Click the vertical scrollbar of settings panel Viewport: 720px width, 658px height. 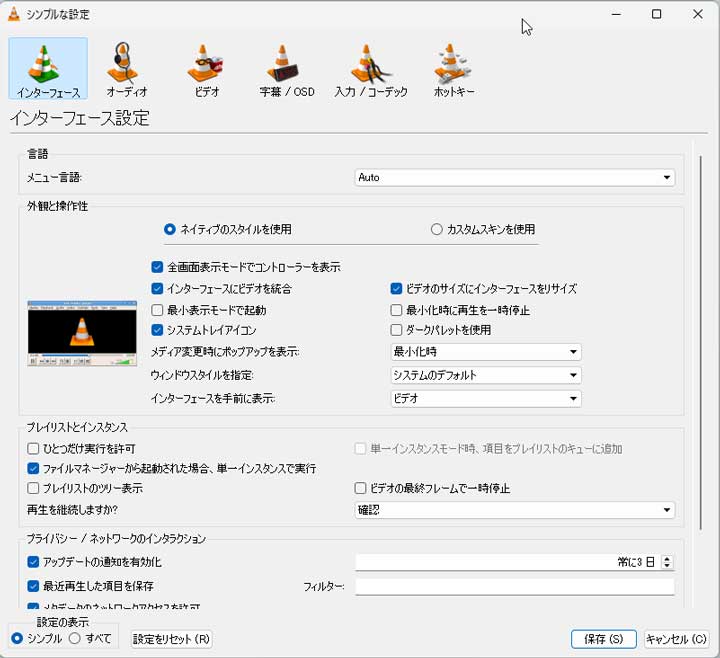(701, 343)
